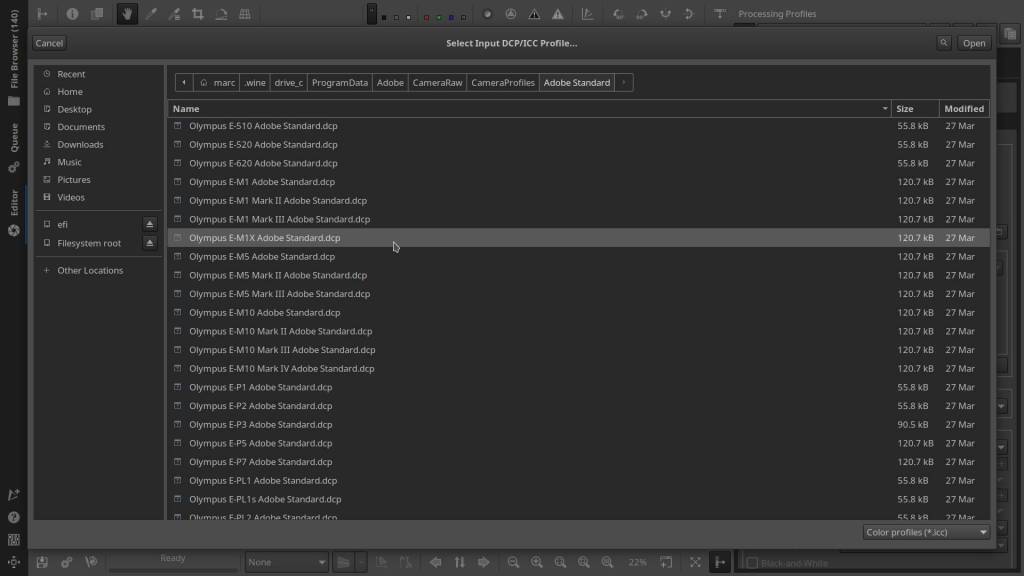Flip the image horizontally
This screenshot has height=576, width=1024.
(x=665, y=14)
